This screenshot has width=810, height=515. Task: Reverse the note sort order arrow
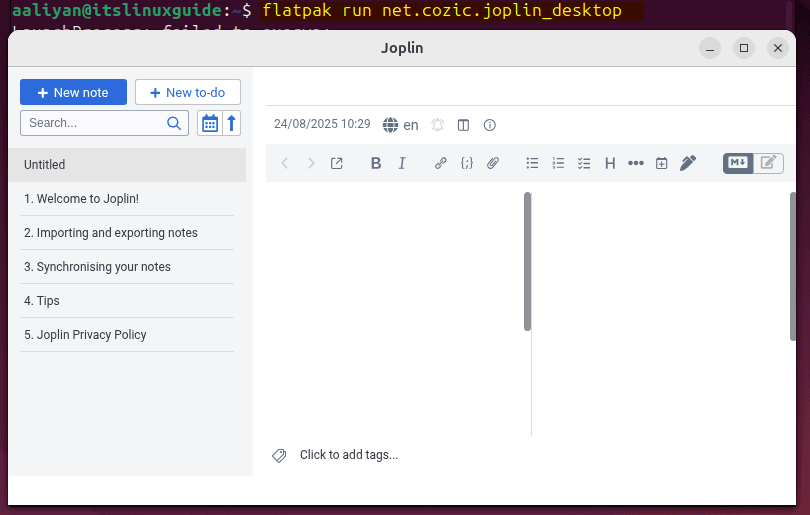232,123
